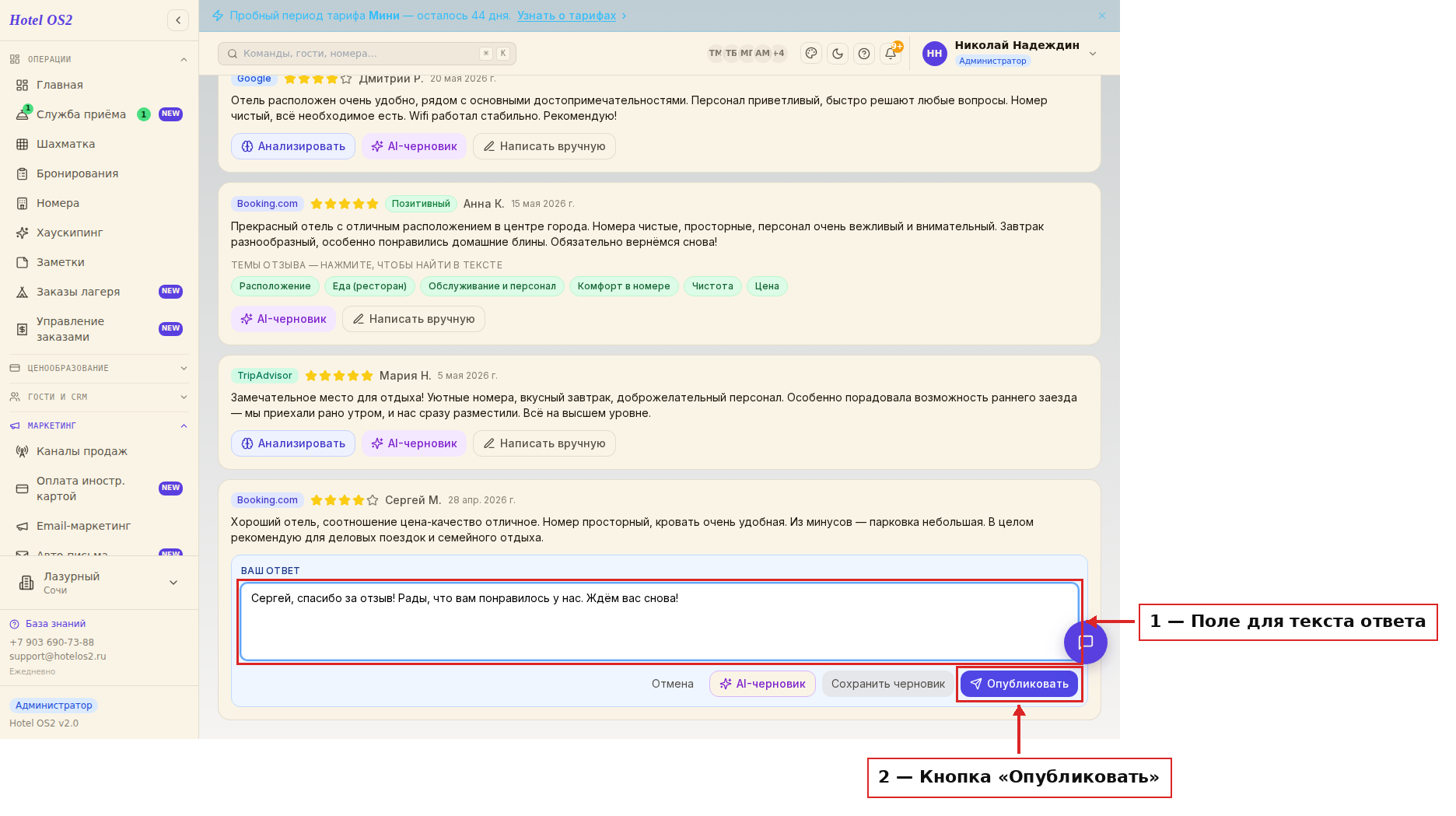The height and width of the screenshot is (816, 1456).
Task: Click Анализировать on Дмитрий Р. review
Action: pos(293,146)
